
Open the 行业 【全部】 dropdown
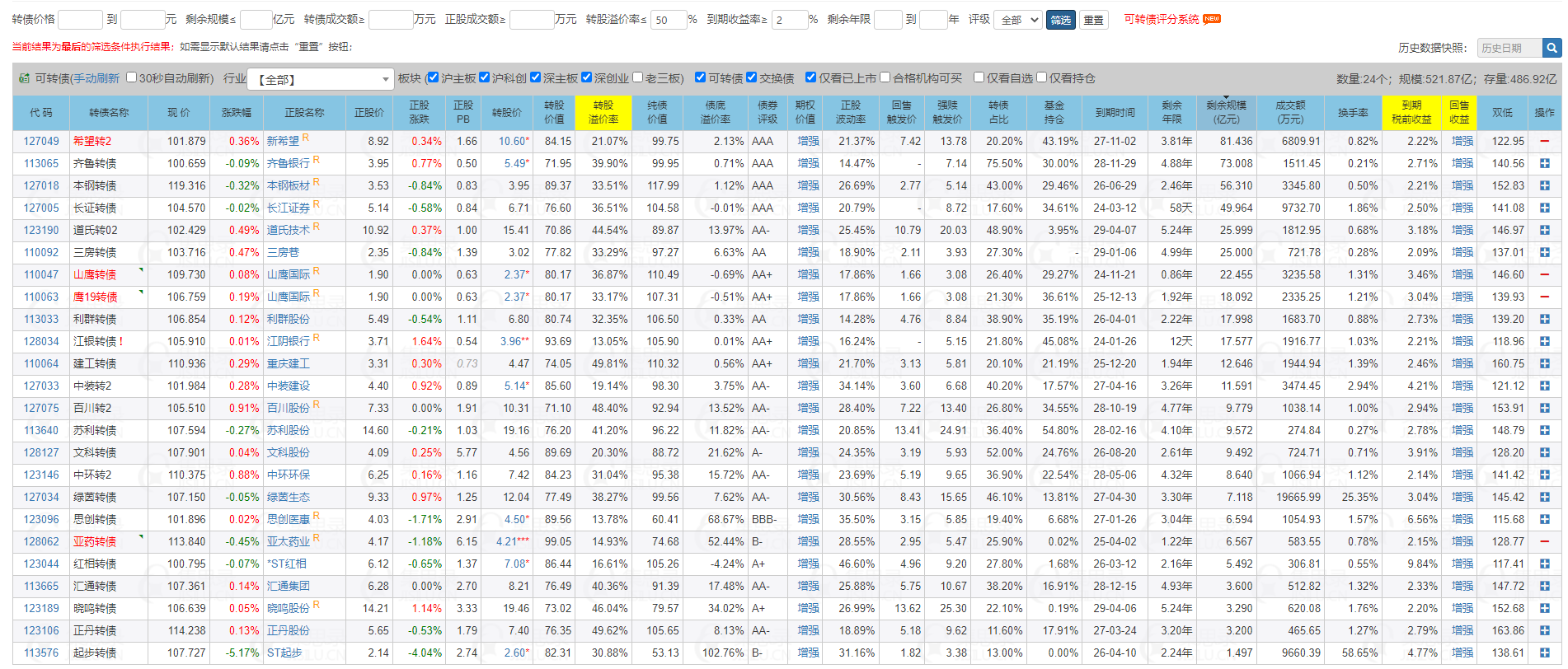pyautogui.click(x=320, y=79)
